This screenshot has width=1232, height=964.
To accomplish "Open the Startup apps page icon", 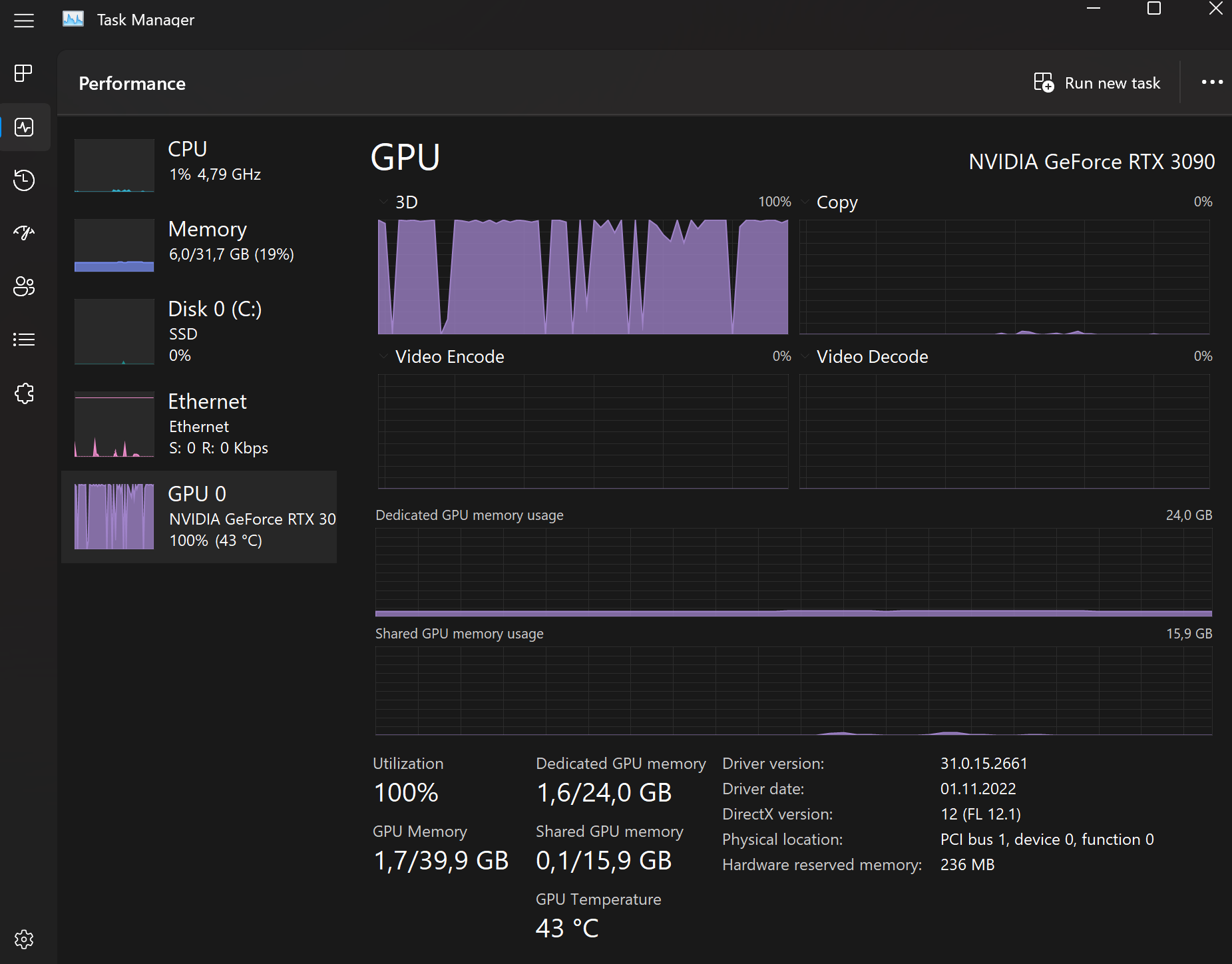I will tap(24, 233).
